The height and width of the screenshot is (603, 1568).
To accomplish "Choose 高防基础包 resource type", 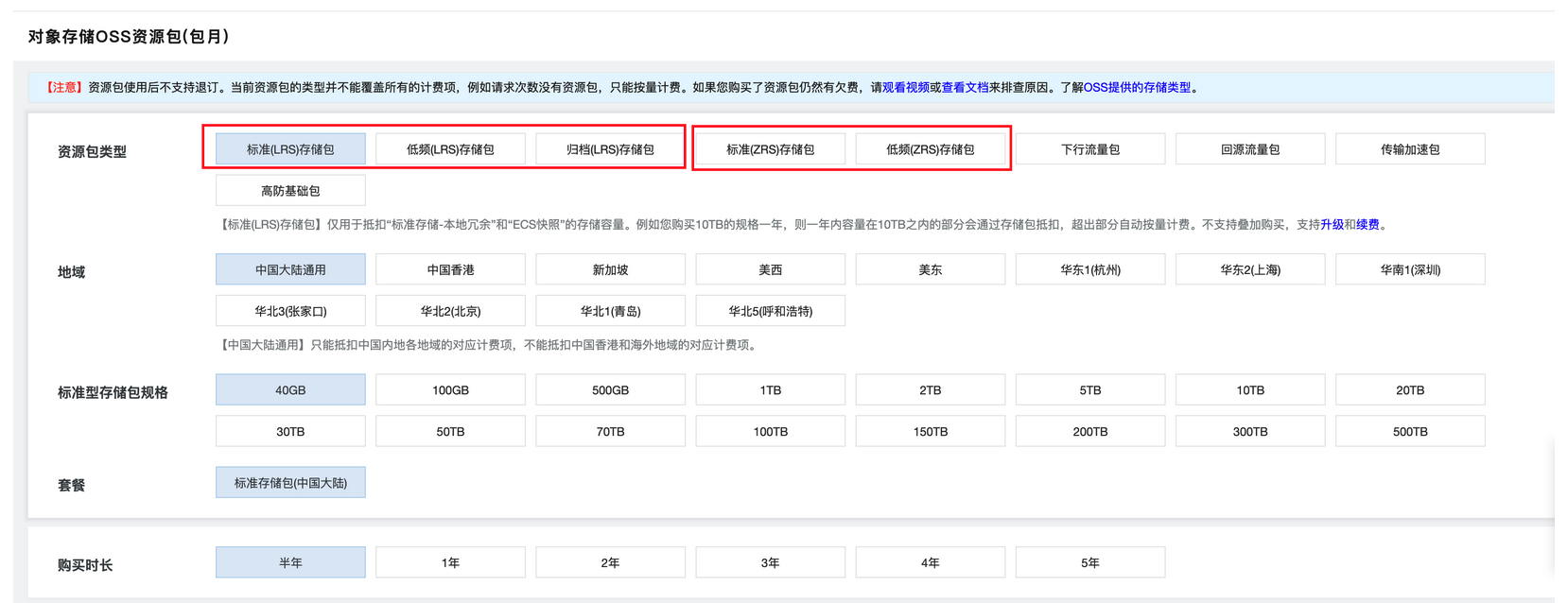I will click(290, 191).
